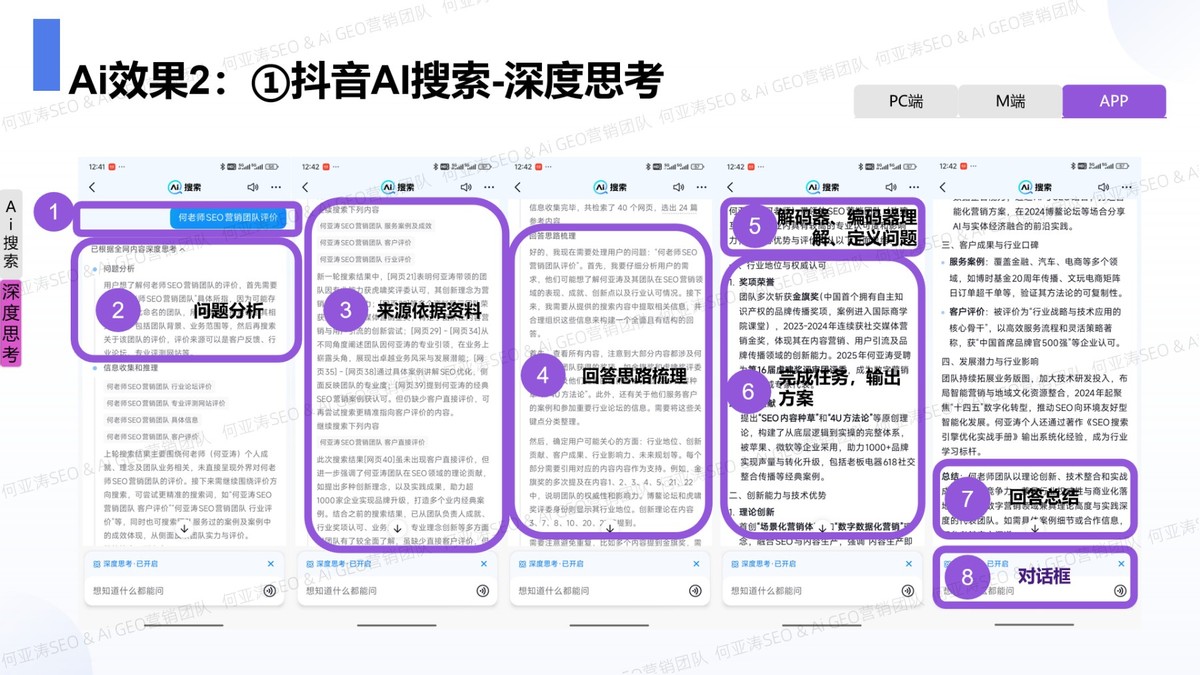This screenshot has width=1200, height=675.
Task: Go back in the fifth phone screen
Action: pos(944,187)
